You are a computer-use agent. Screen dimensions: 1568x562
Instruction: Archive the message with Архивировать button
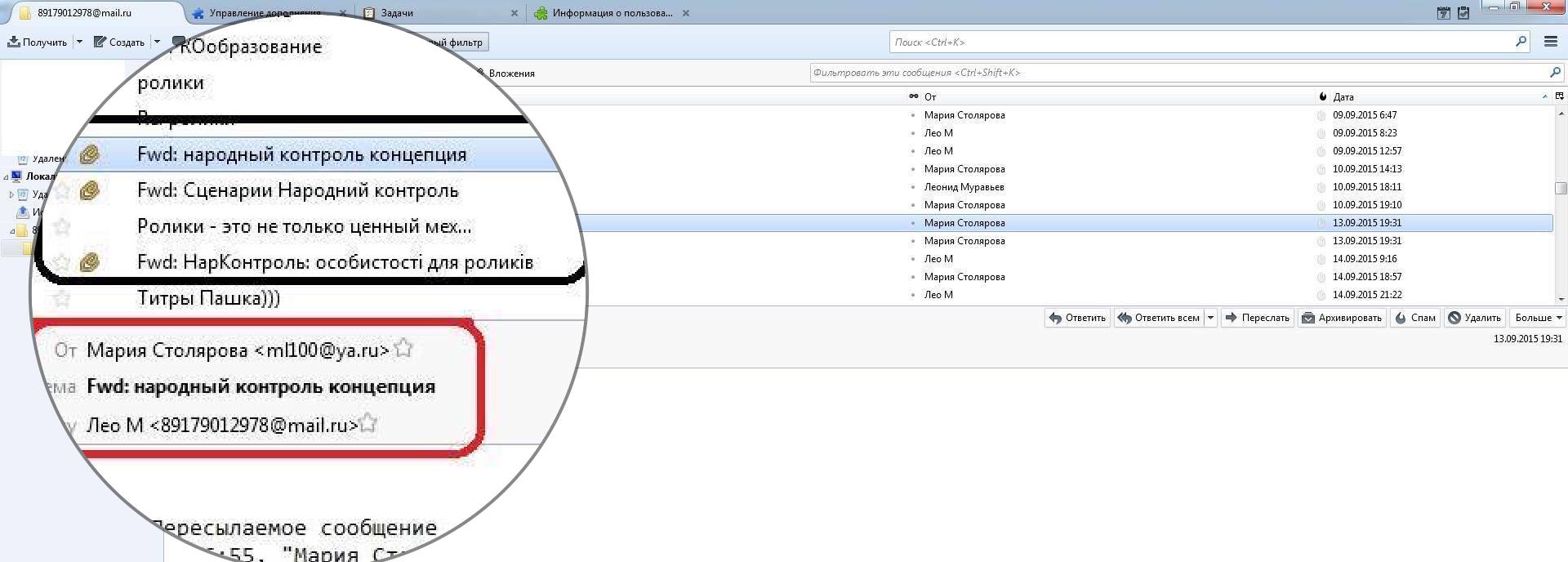click(x=1341, y=318)
